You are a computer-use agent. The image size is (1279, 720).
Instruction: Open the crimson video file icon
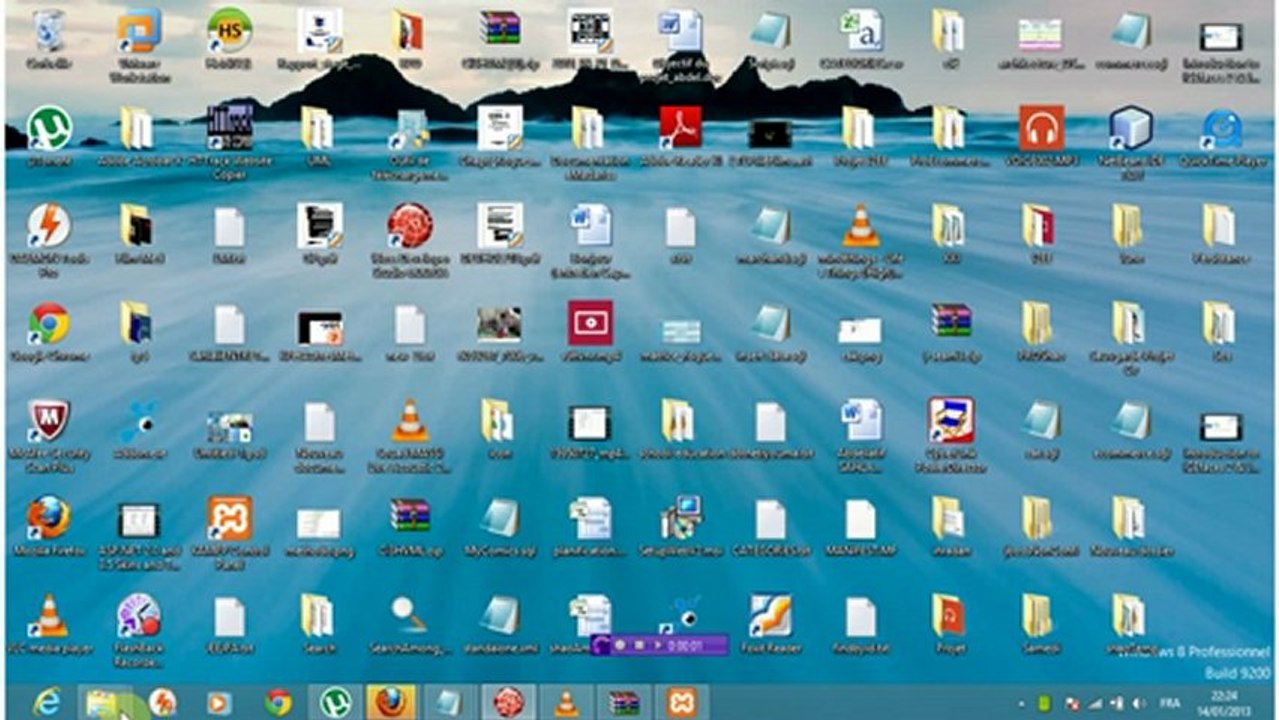(590, 324)
